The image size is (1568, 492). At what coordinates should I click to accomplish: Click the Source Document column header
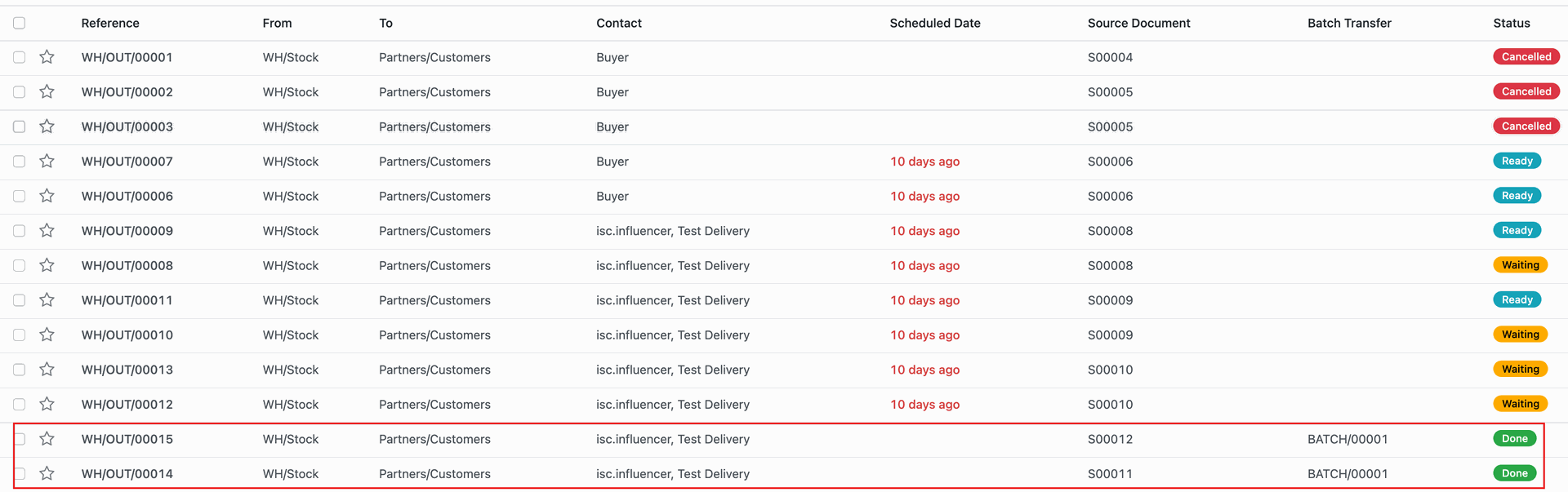tap(1138, 23)
